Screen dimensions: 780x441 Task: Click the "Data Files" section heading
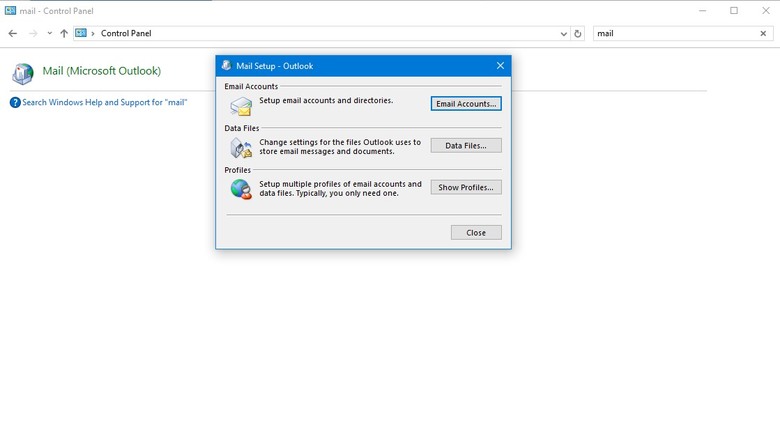(x=242, y=128)
